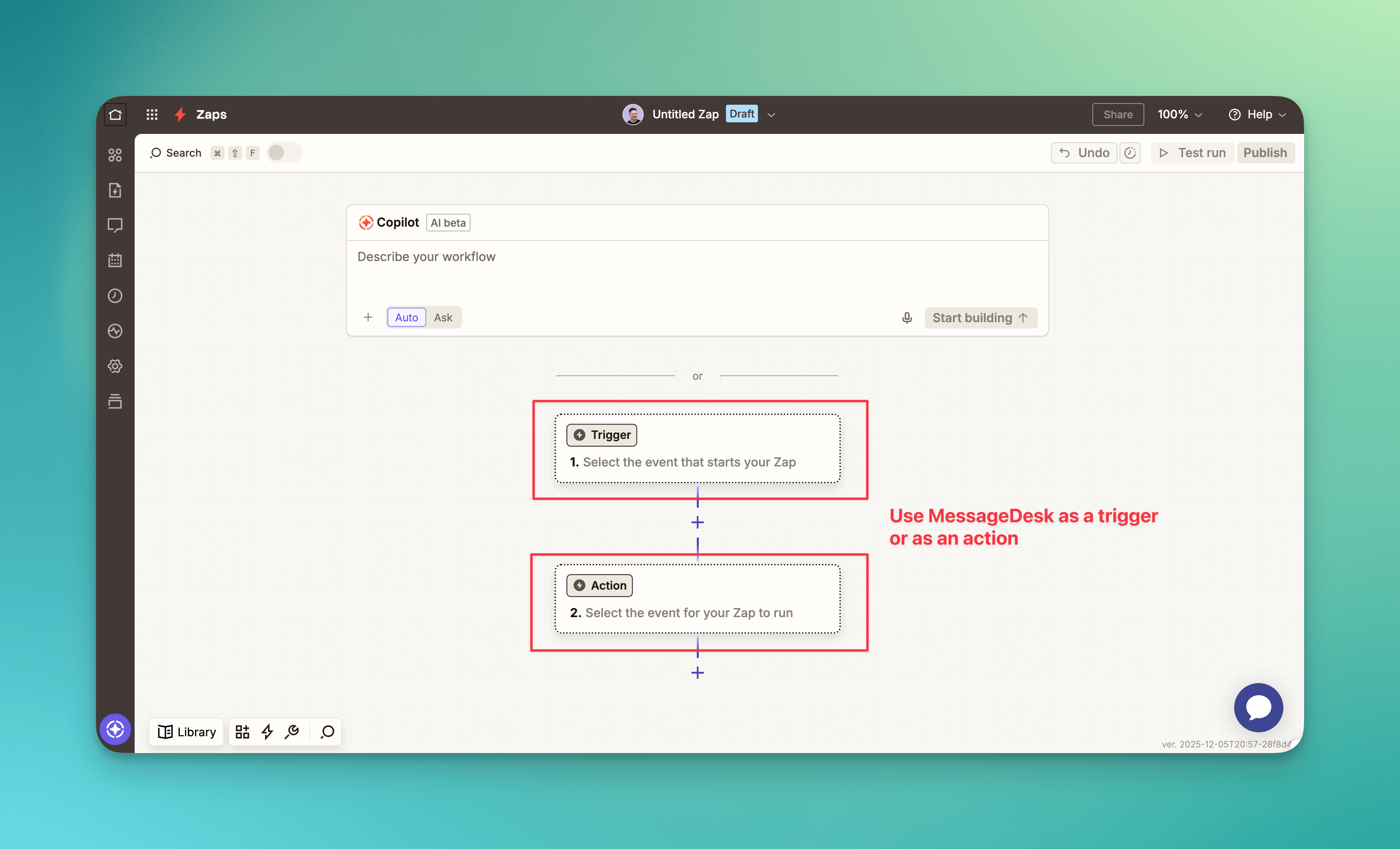Viewport: 1400px width, 849px height.
Task: Open the settings gear sidebar icon
Action: [115, 366]
